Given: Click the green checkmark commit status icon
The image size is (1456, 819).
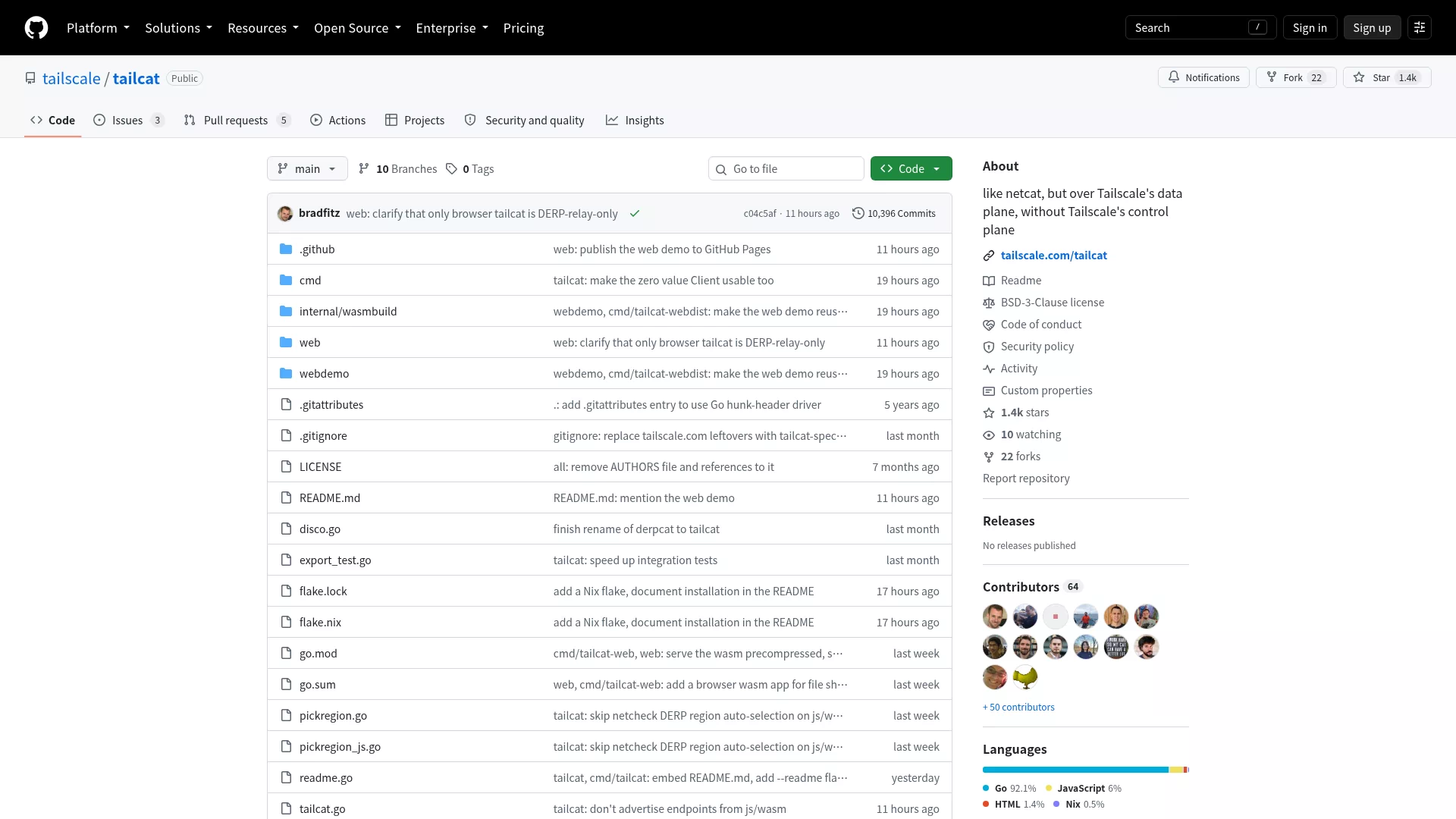Looking at the screenshot, I should tap(635, 214).
